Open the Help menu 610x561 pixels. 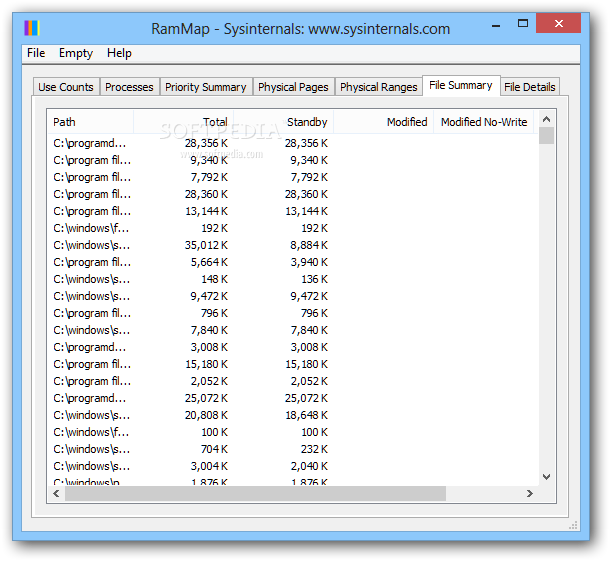pyautogui.click(x=119, y=53)
